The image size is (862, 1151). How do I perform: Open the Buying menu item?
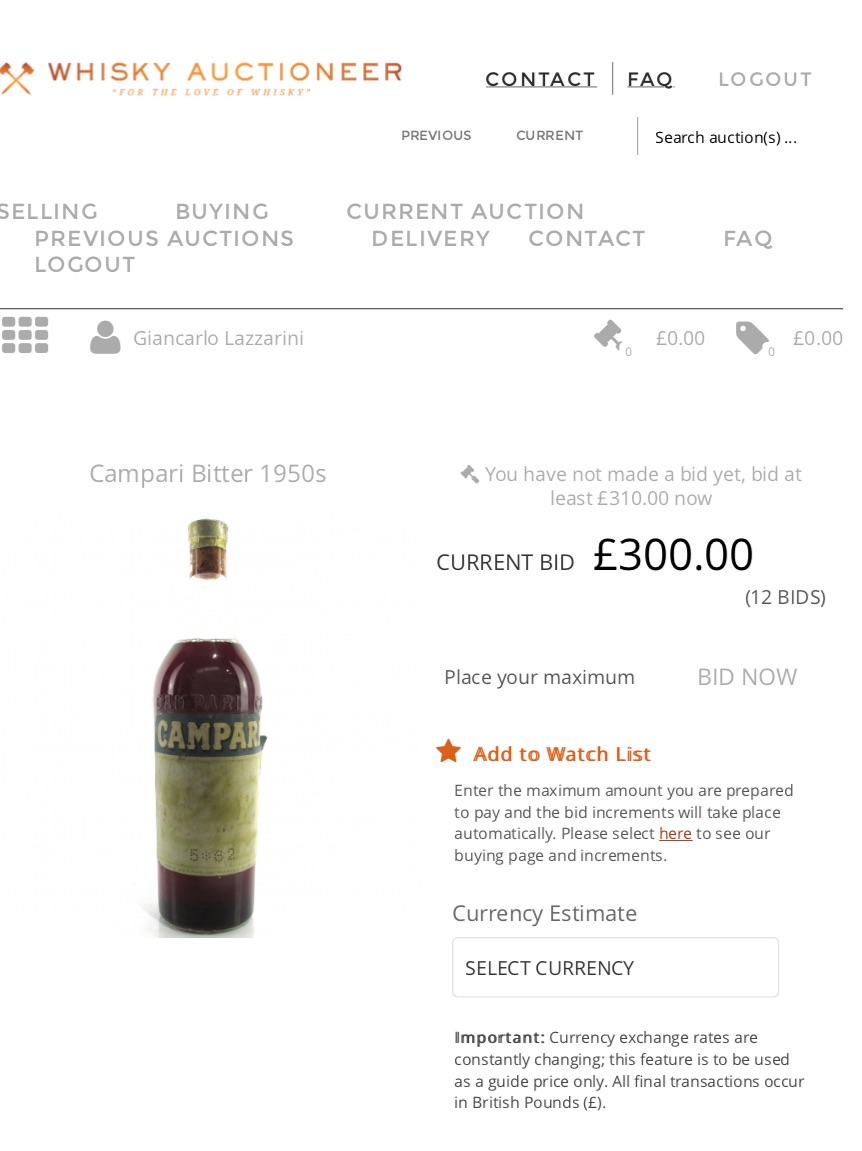[222, 212]
